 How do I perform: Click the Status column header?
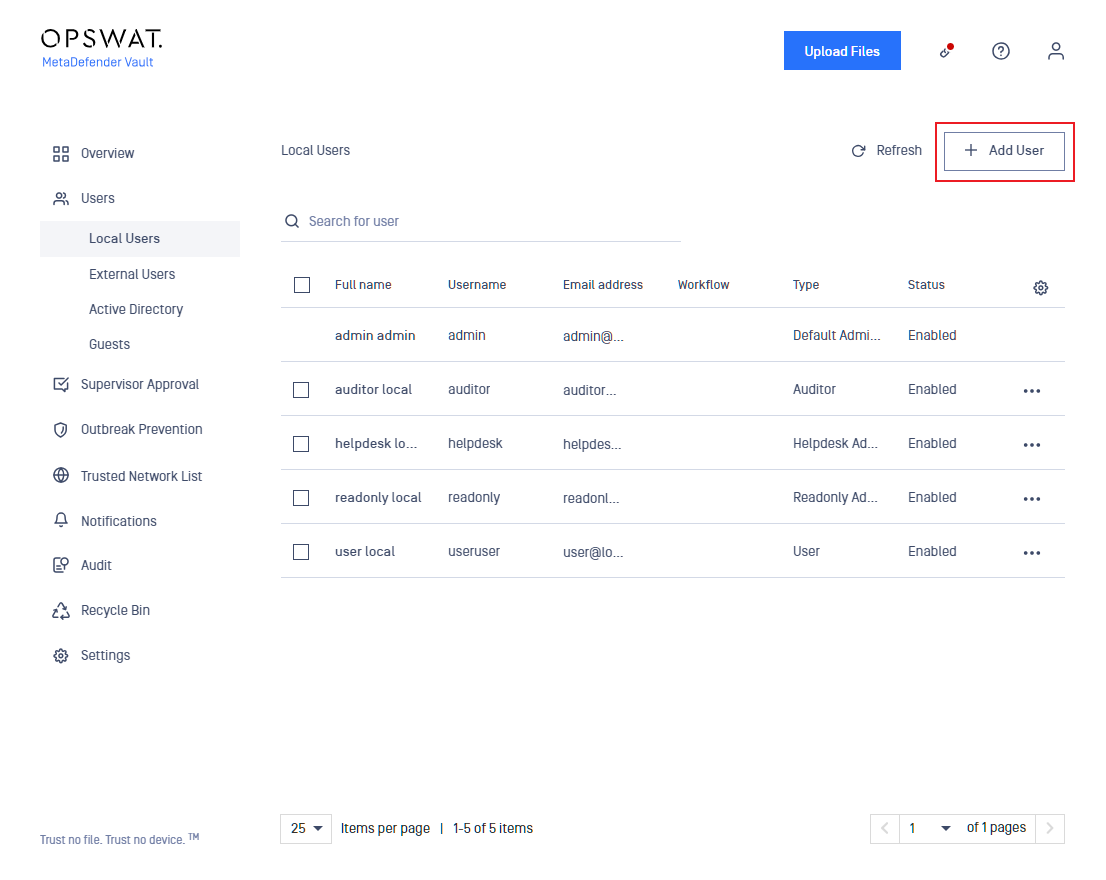point(925,285)
